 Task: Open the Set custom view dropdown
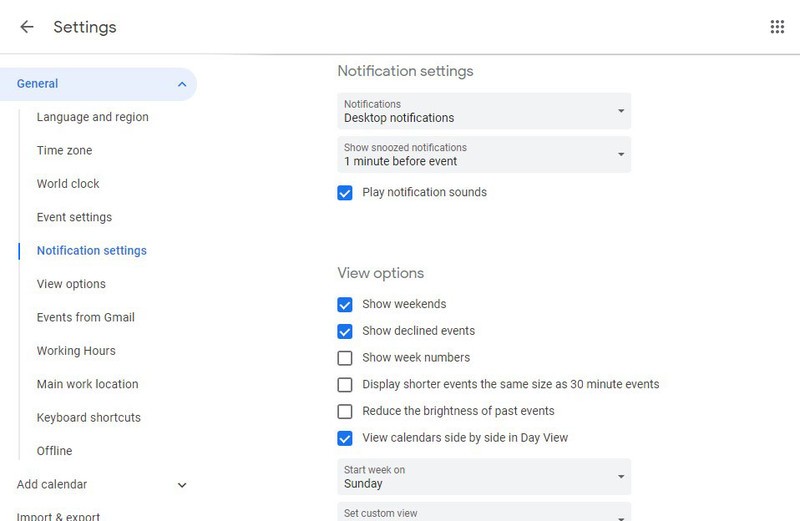coord(484,512)
